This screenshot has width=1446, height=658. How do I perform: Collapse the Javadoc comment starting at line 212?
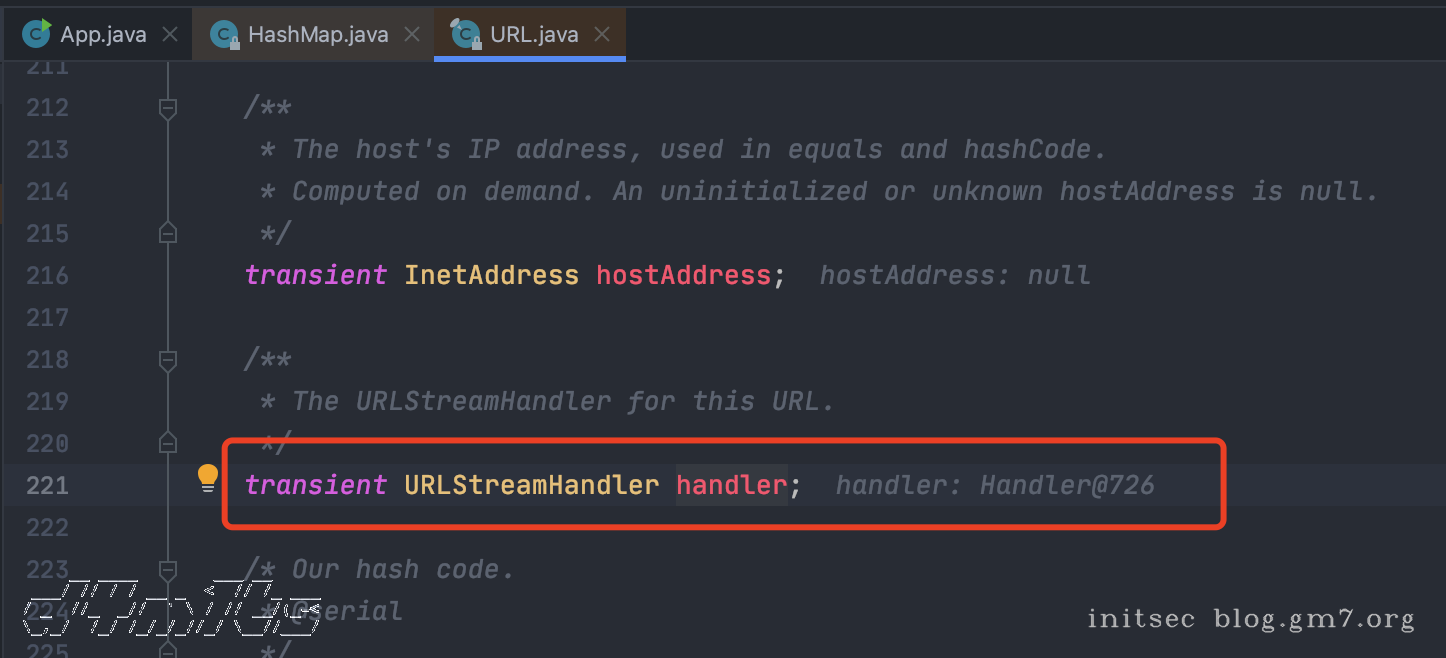click(x=168, y=108)
